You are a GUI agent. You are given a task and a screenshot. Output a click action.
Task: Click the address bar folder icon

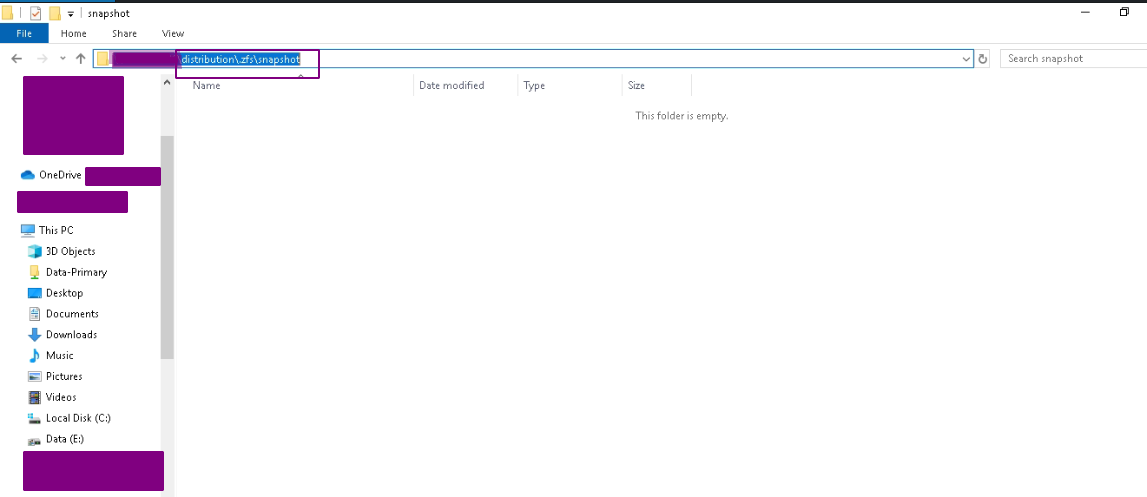pos(103,59)
